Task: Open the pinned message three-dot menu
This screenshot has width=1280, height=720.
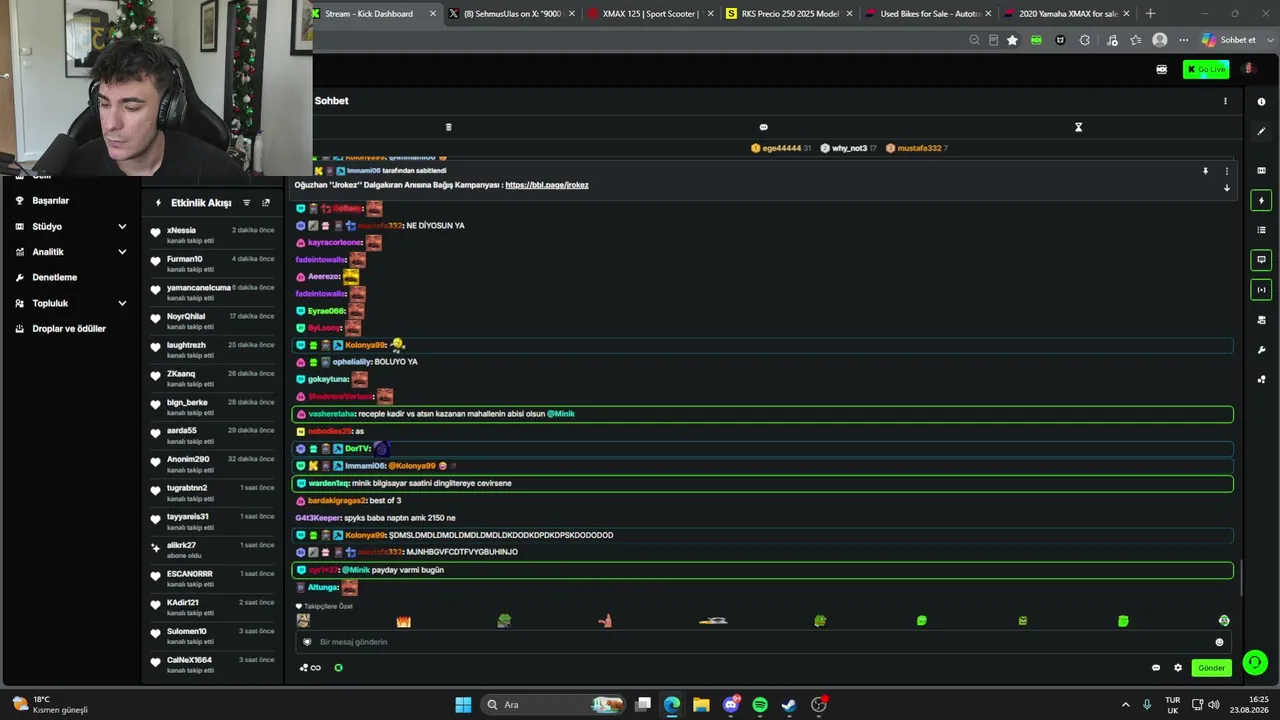Action: (x=1227, y=171)
